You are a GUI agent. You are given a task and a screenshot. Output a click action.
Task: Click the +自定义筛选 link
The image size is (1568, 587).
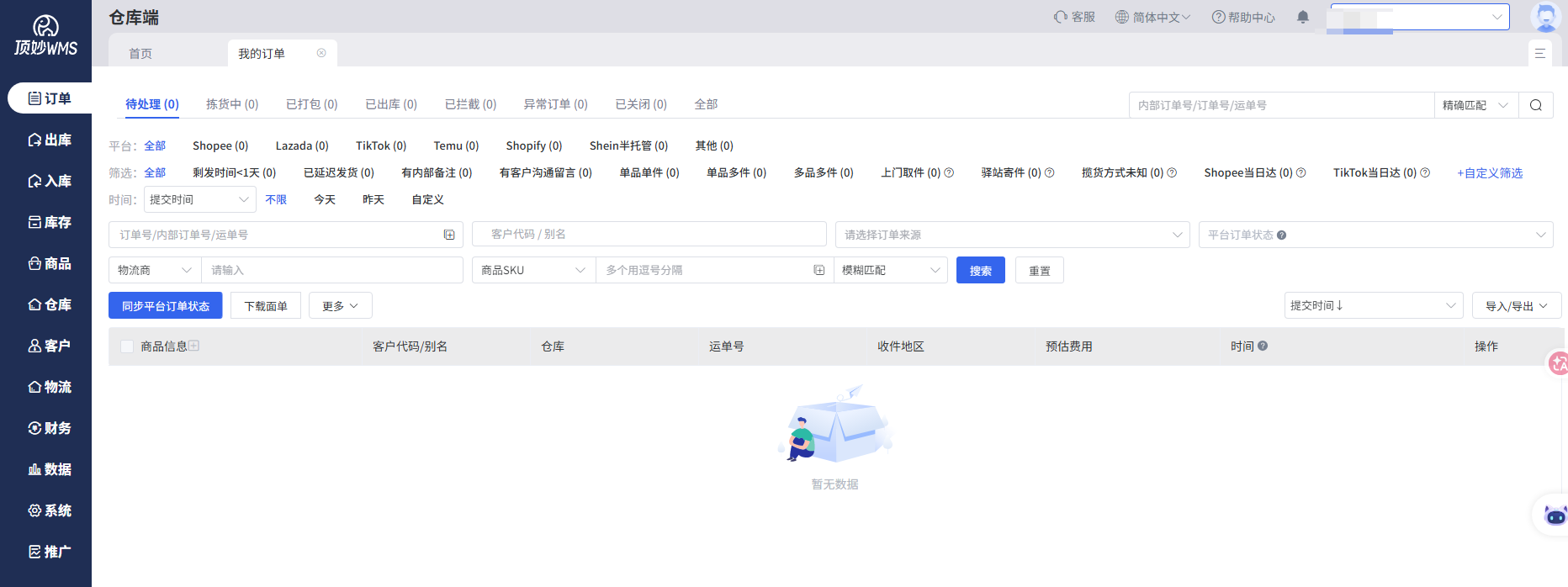(1490, 172)
